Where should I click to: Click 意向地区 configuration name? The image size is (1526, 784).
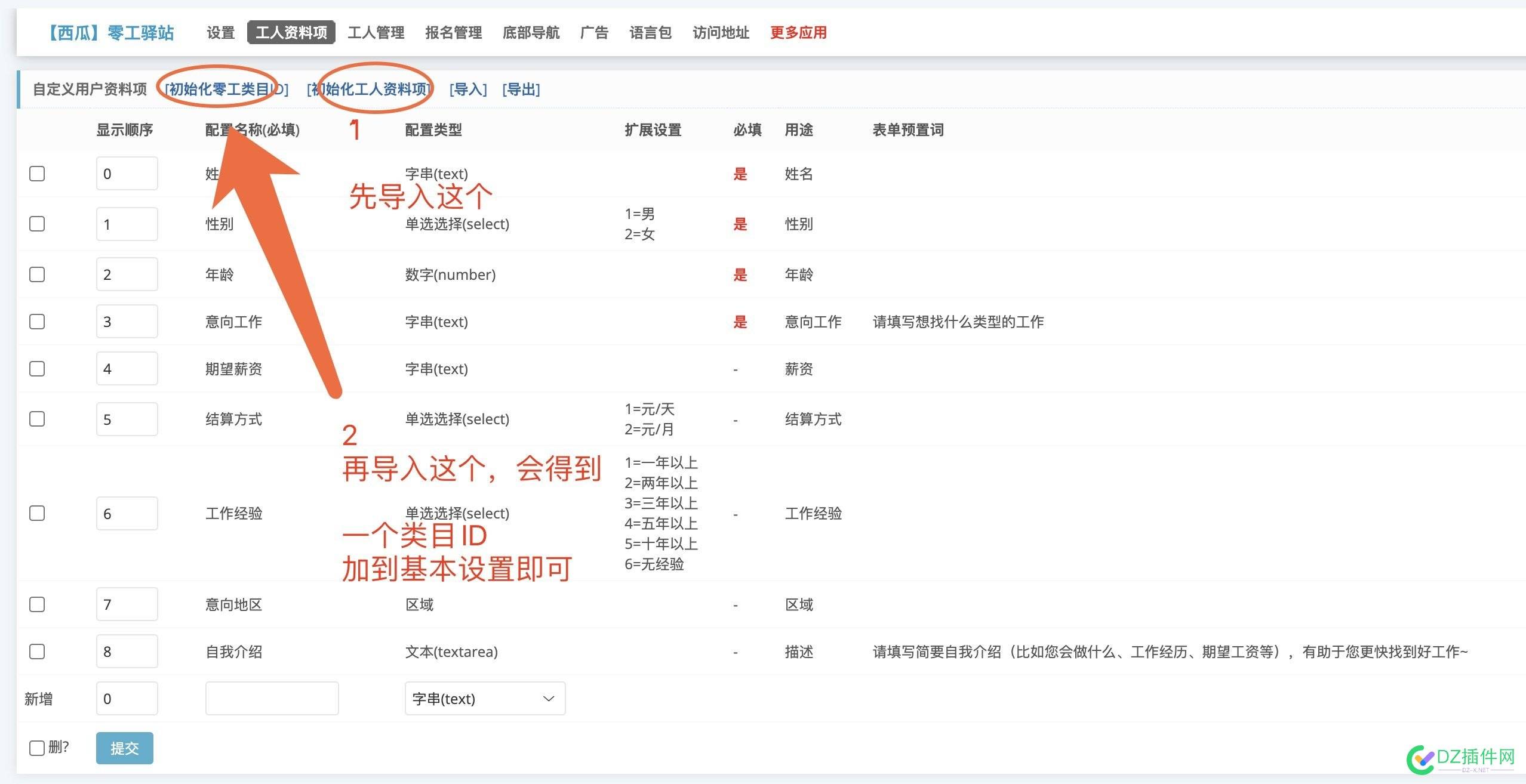click(x=233, y=604)
